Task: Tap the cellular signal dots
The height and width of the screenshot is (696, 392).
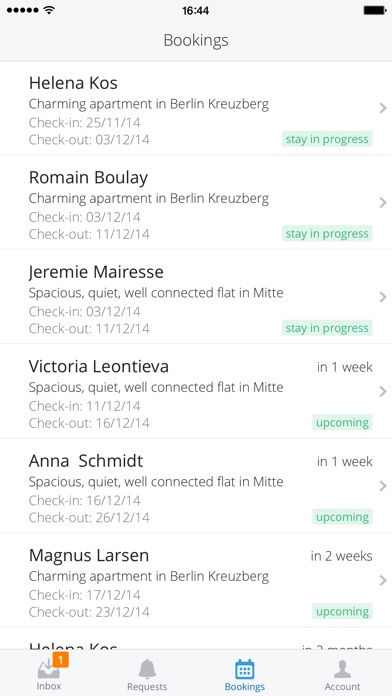Action: pos(23,10)
